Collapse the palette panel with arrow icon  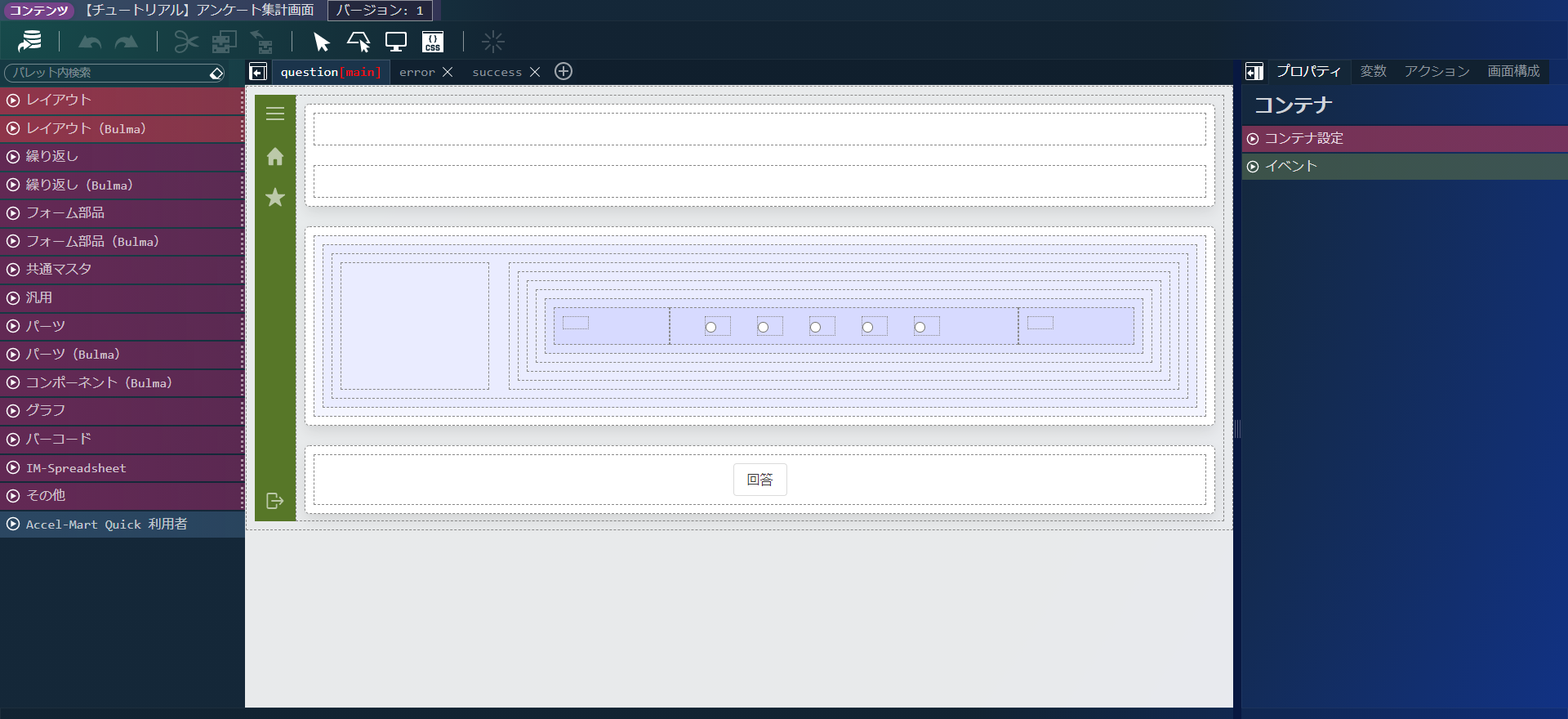coord(258,72)
